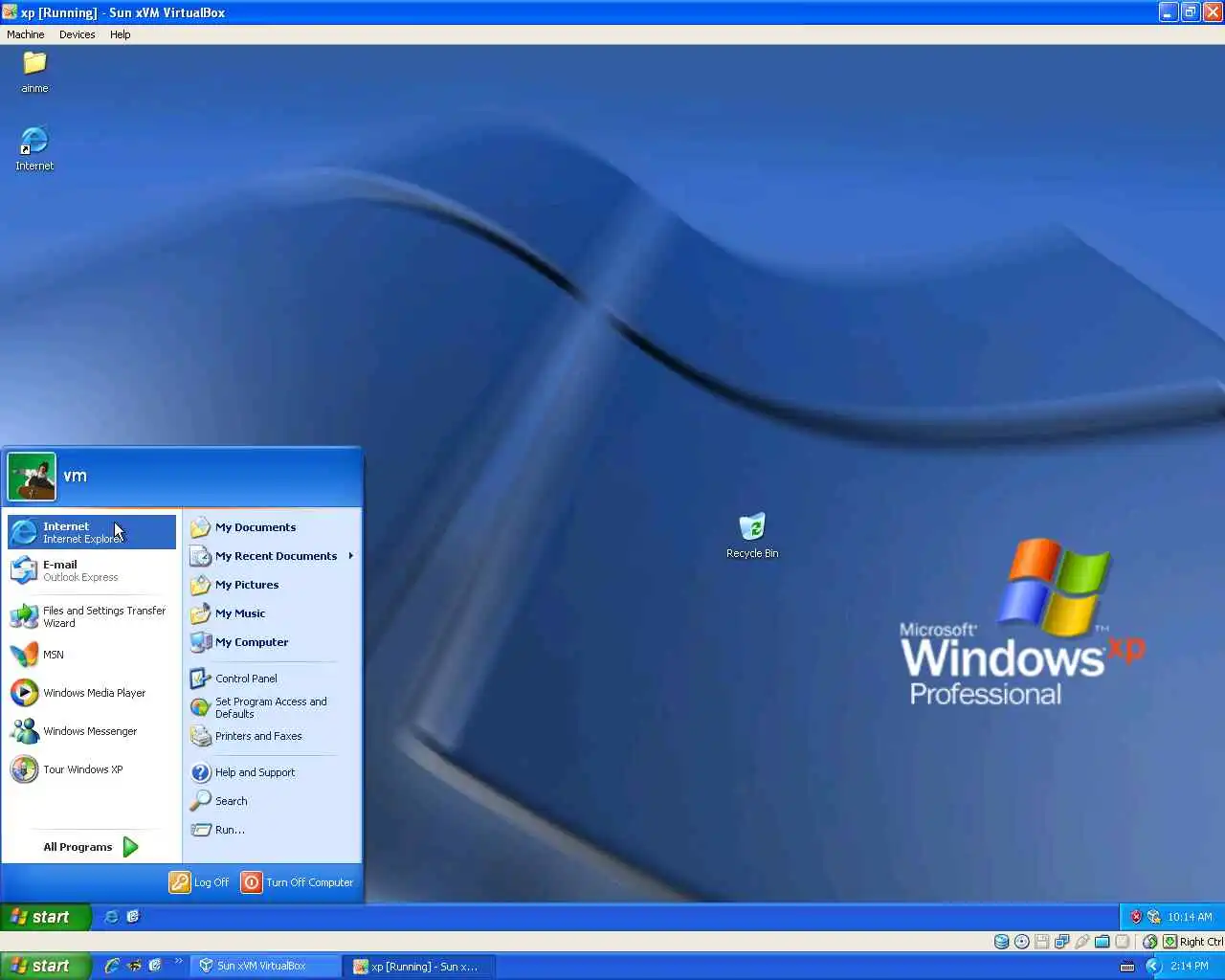Viewport: 1225px width, 980px height.
Task: Click the vm user name text
Action: [x=75, y=476]
